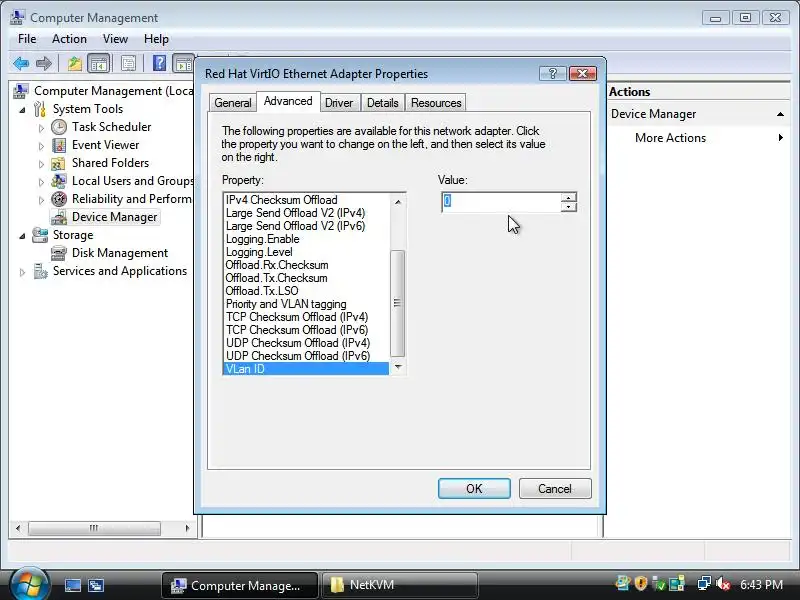This screenshot has width=800, height=600.
Task: Expand Services and Applications node
Action: point(22,272)
